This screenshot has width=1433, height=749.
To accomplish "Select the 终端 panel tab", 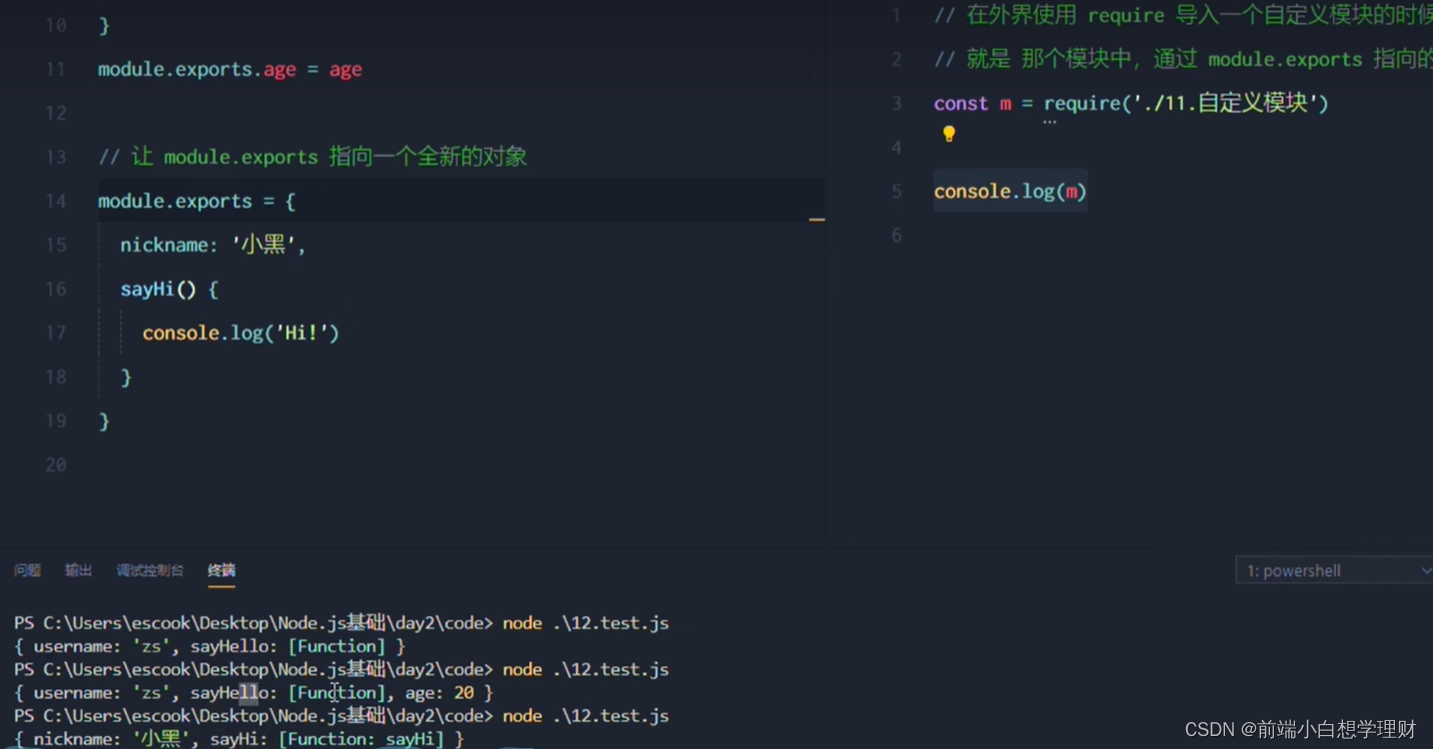I will (x=222, y=570).
